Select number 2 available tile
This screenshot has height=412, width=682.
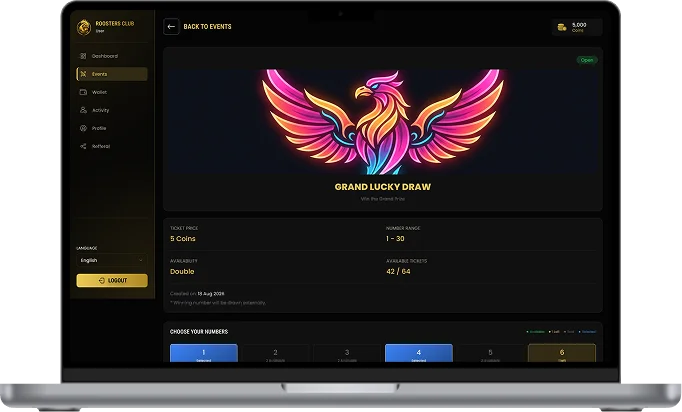pyautogui.click(x=275, y=353)
